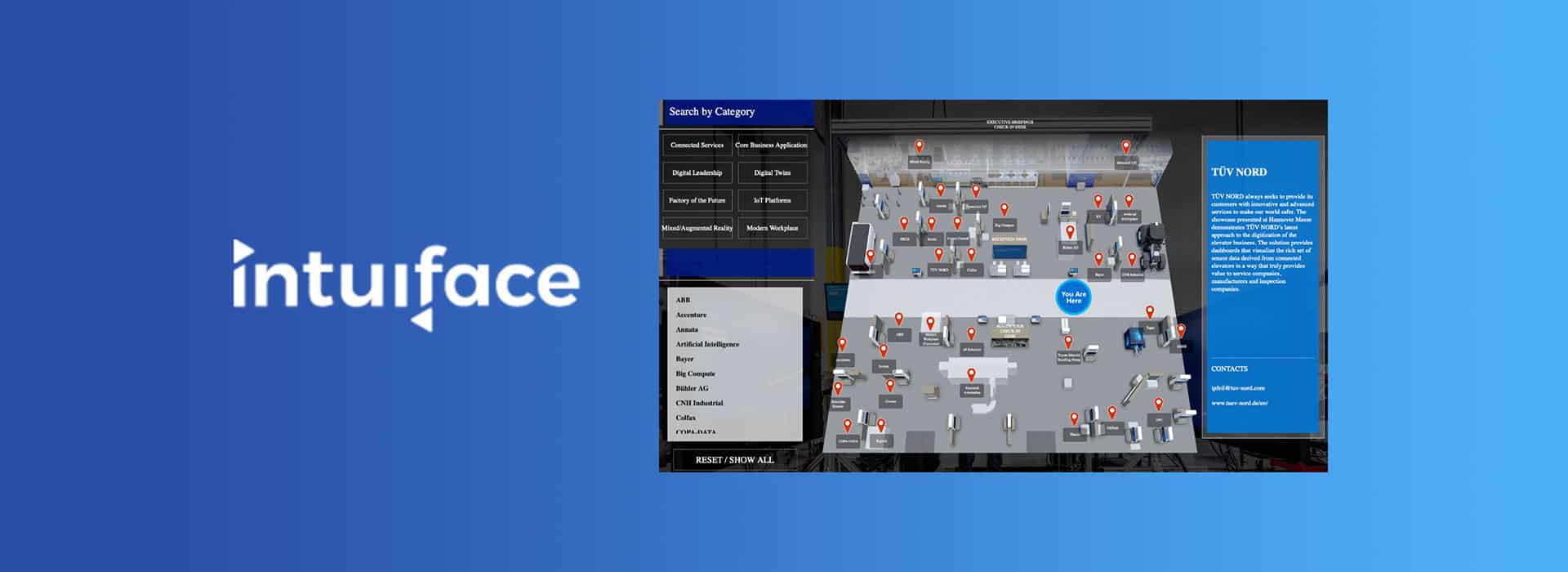
Task: Select Annata in the exhibitor list
Action: pos(687,329)
